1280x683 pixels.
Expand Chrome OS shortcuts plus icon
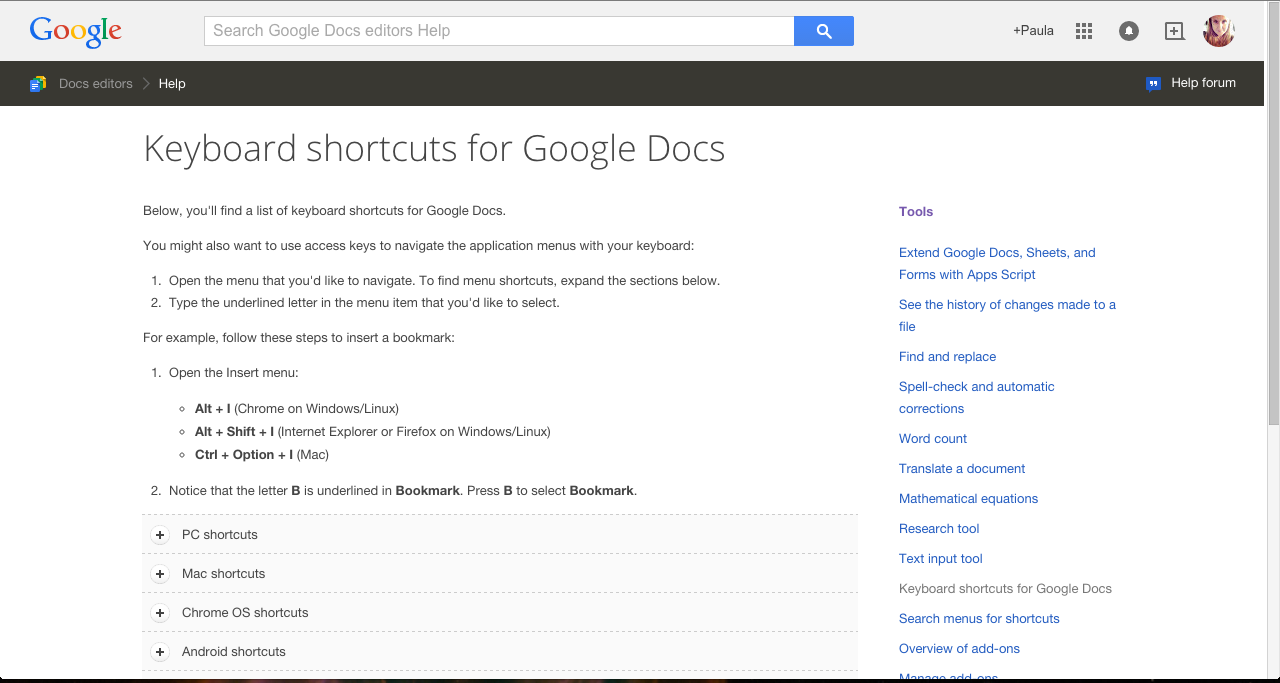pos(160,613)
